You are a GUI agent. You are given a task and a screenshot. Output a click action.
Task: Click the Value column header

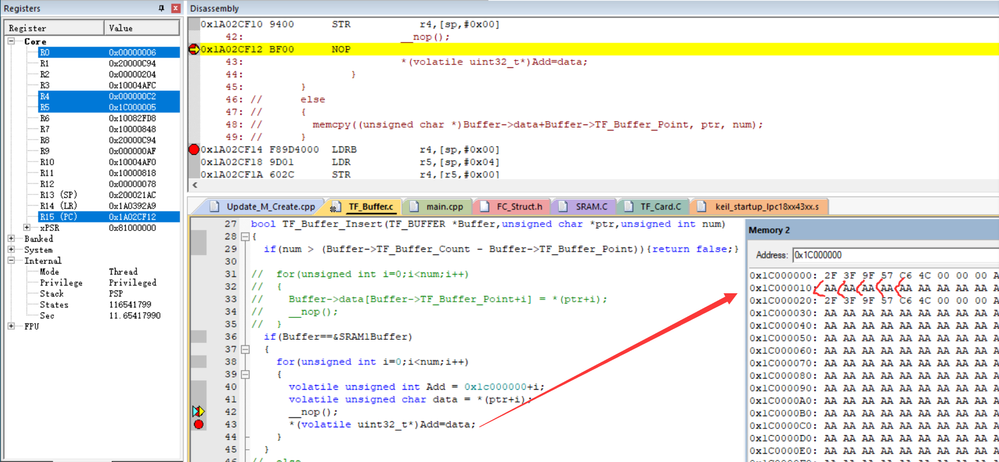click(143, 28)
